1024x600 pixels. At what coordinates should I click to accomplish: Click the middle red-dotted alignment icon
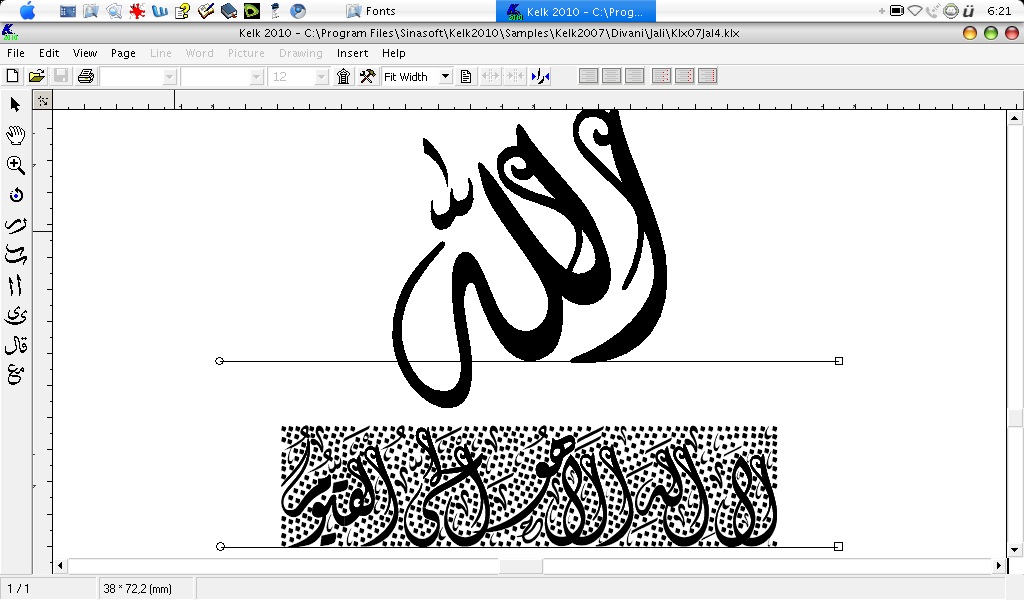(684, 76)
